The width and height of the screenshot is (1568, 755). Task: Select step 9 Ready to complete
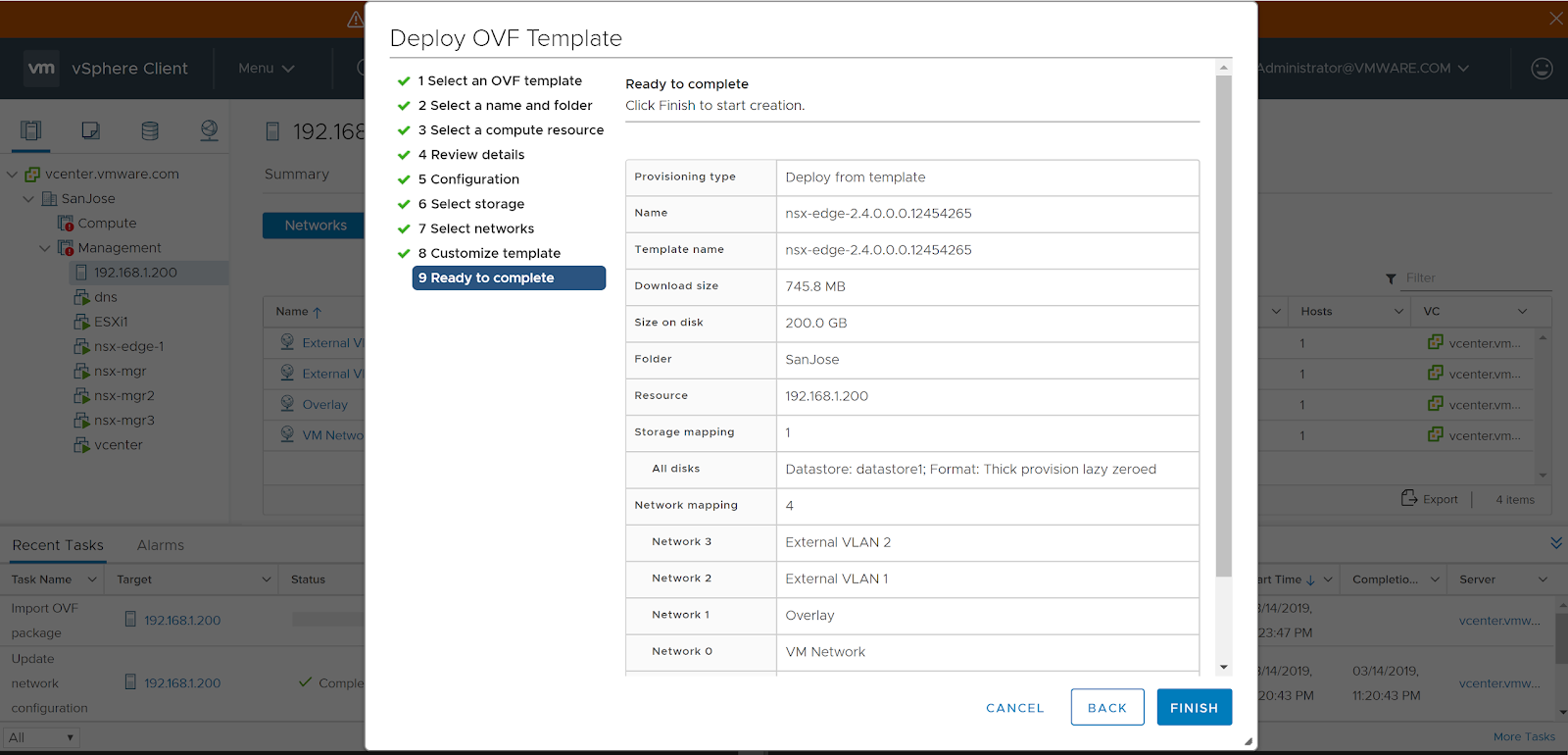point(509,277)
